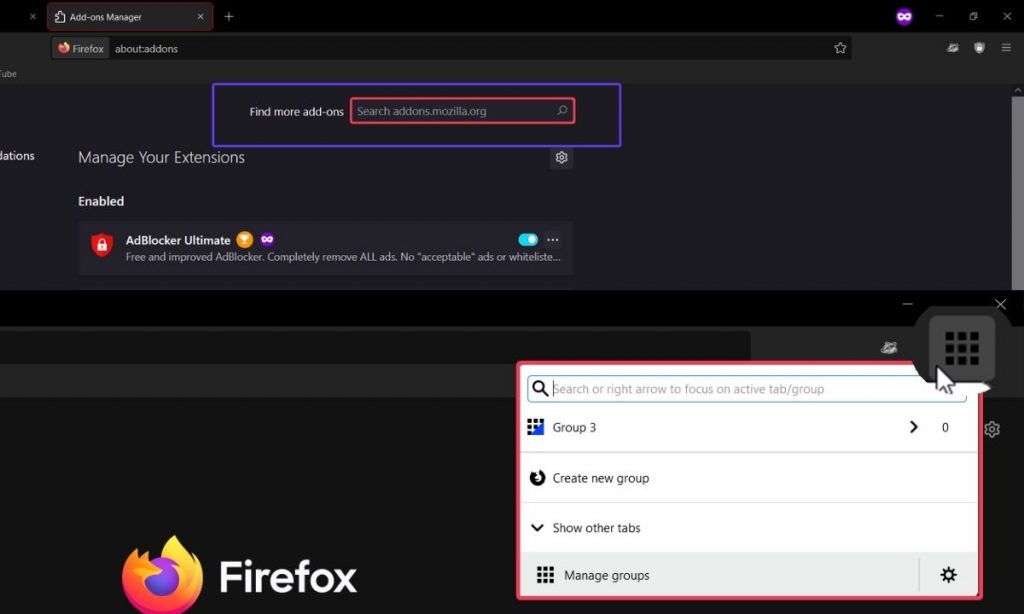Click the grid icon next to Manage groups
Viewport: 1024px width, 614px height.
click(545, 575)
